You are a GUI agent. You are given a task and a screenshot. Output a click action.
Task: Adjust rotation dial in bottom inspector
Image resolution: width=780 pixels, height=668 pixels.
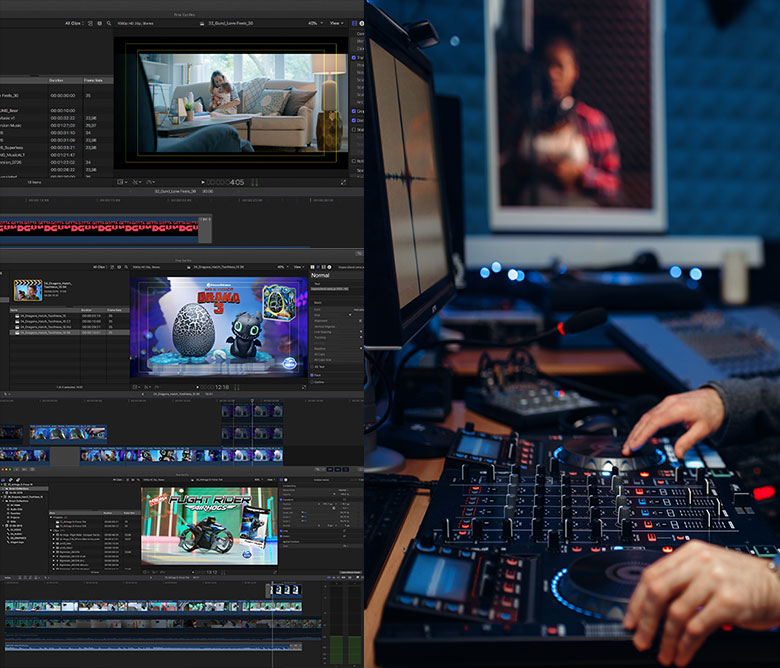coord(333,508)
